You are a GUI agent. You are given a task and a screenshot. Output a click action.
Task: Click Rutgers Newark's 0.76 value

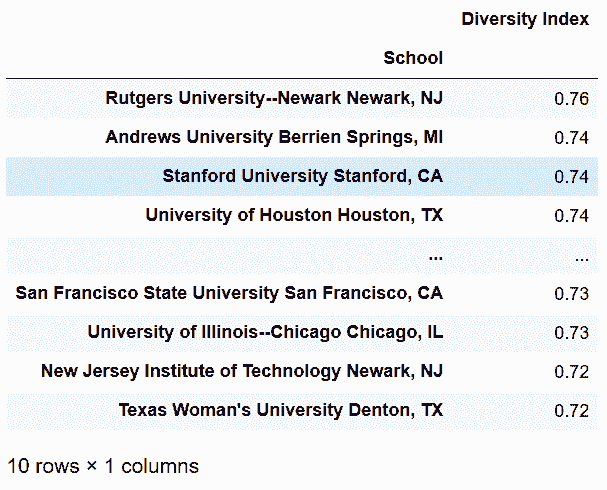(571, 99)
